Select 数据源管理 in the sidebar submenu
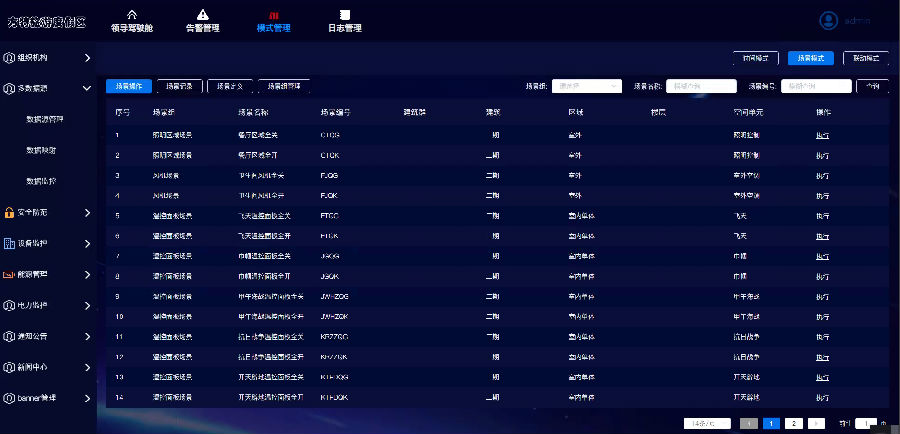The width and height of the screenshot is (900, 434). pyautogui.click(x=44, y=120)
